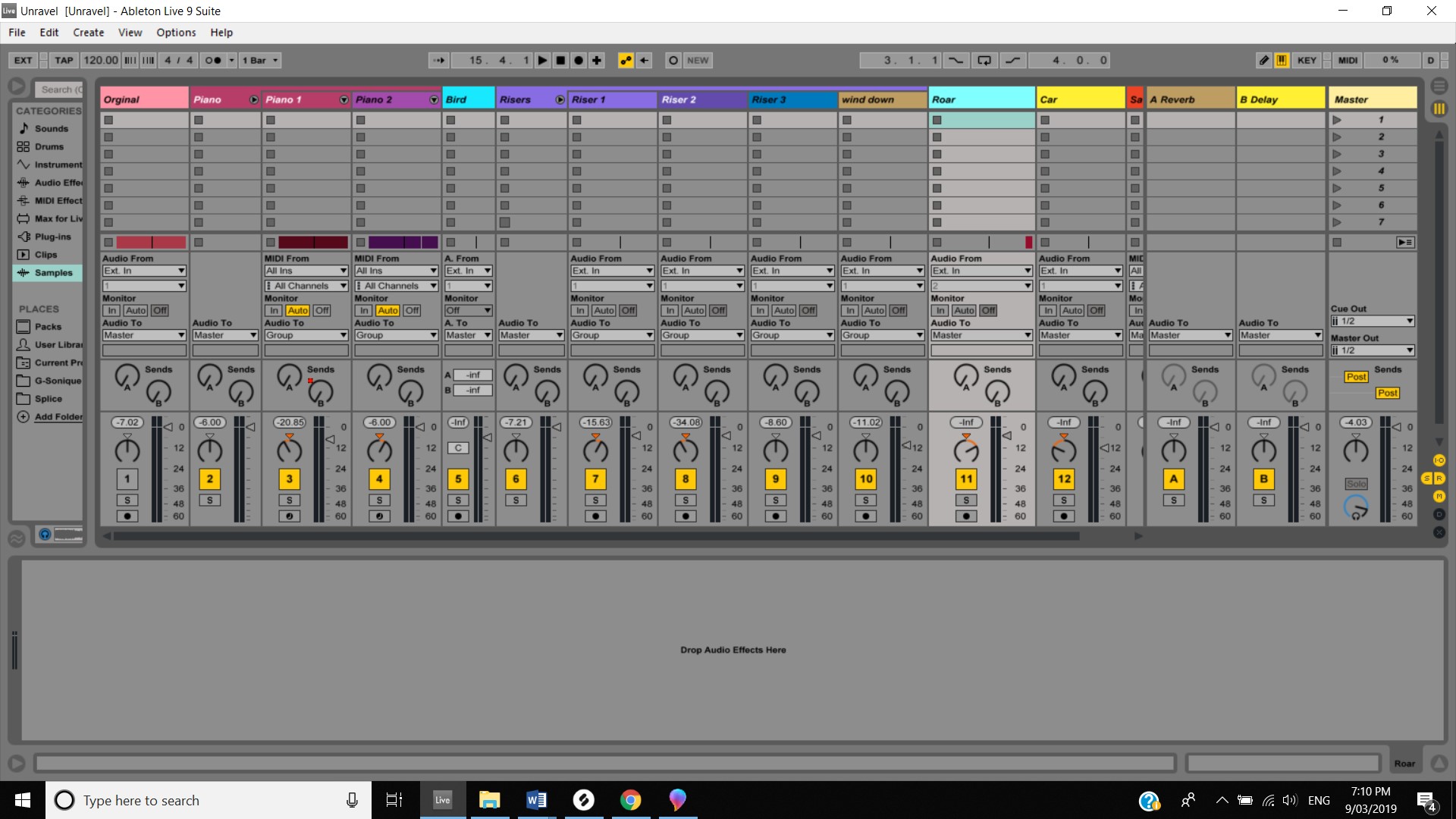Click the transport Stop button
Image resolution: width=1456 pixels, height=819 pixels.
560,61
